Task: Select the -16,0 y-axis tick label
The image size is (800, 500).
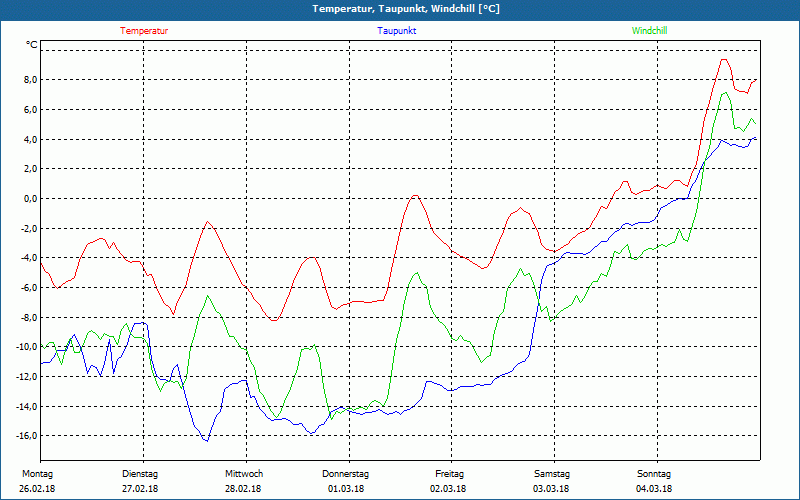Action: (27, 436)
